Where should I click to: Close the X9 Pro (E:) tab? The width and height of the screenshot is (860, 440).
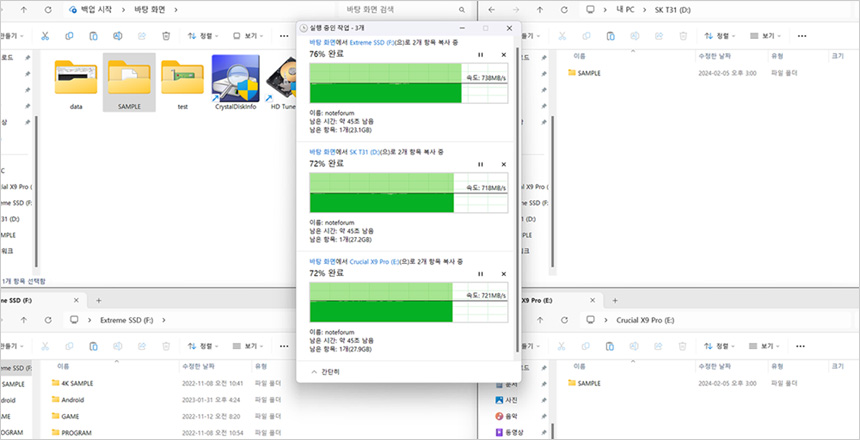592,301
